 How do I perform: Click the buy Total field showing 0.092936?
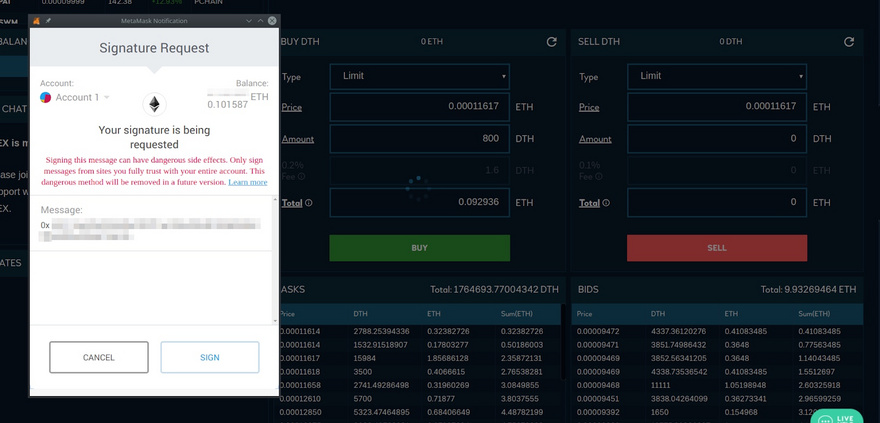point(420,203)
